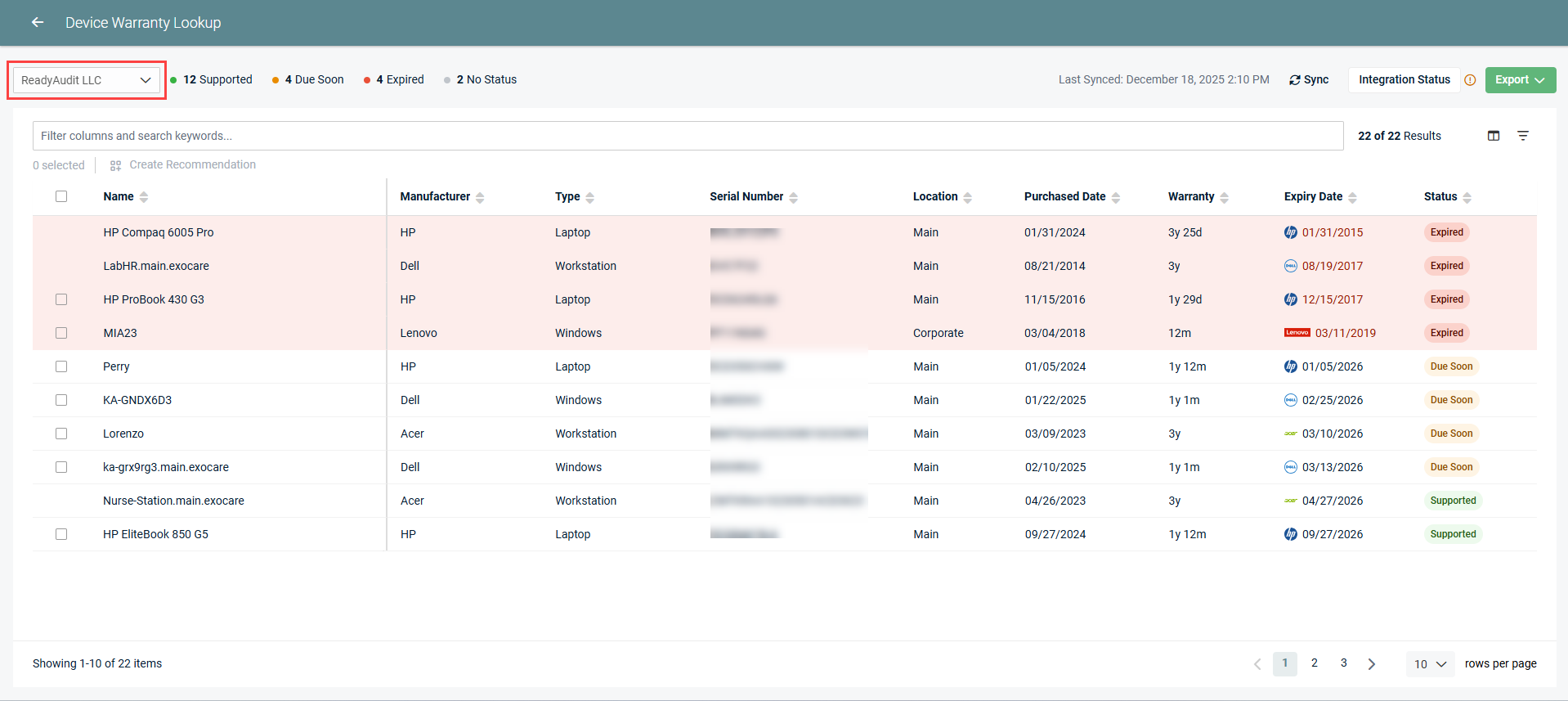
Task: Go back using the header arrow
Action: 38,22
